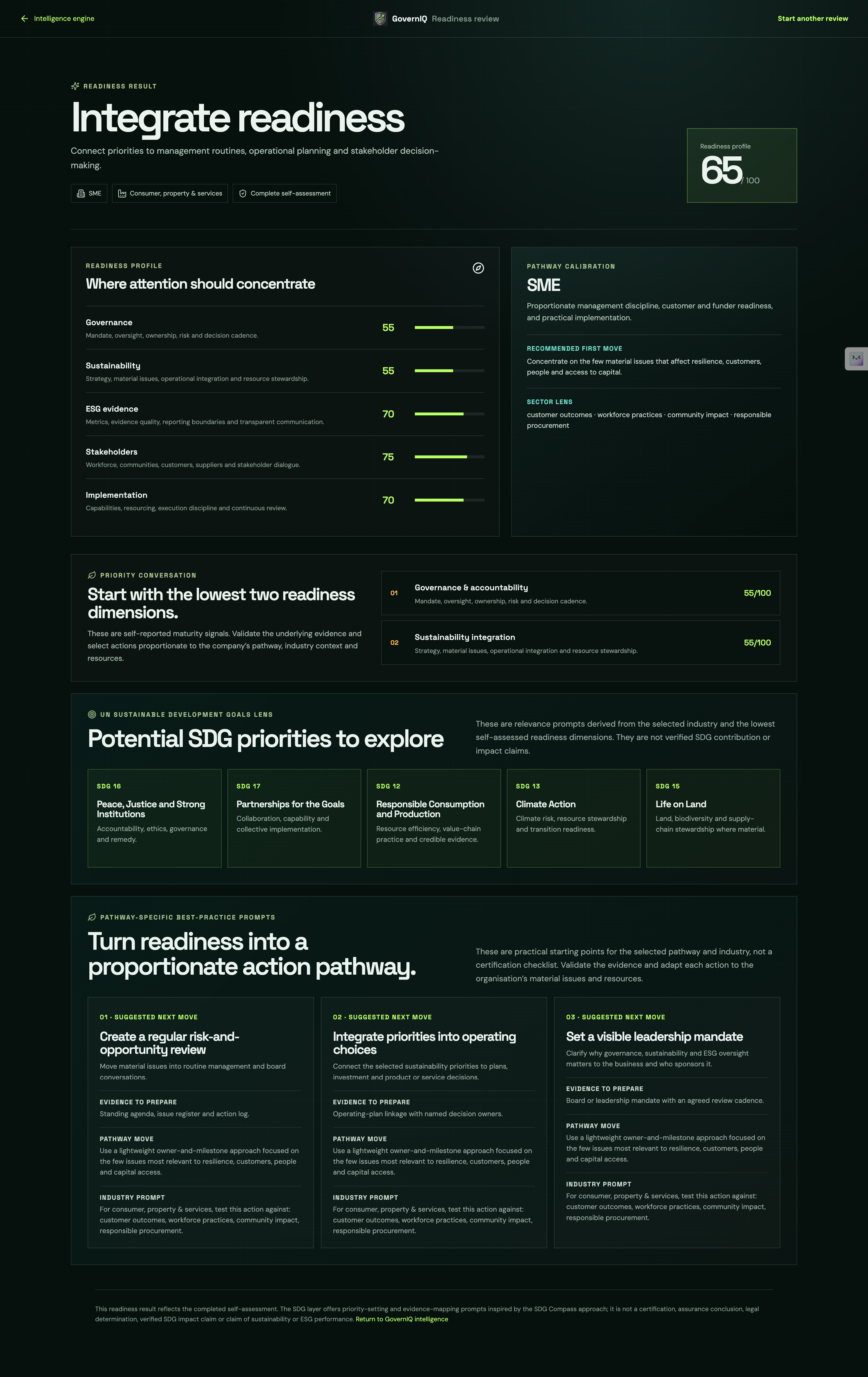Click the ESG evidence progress bar
The height and width of the screenshot is (1377, 868).
449,414
